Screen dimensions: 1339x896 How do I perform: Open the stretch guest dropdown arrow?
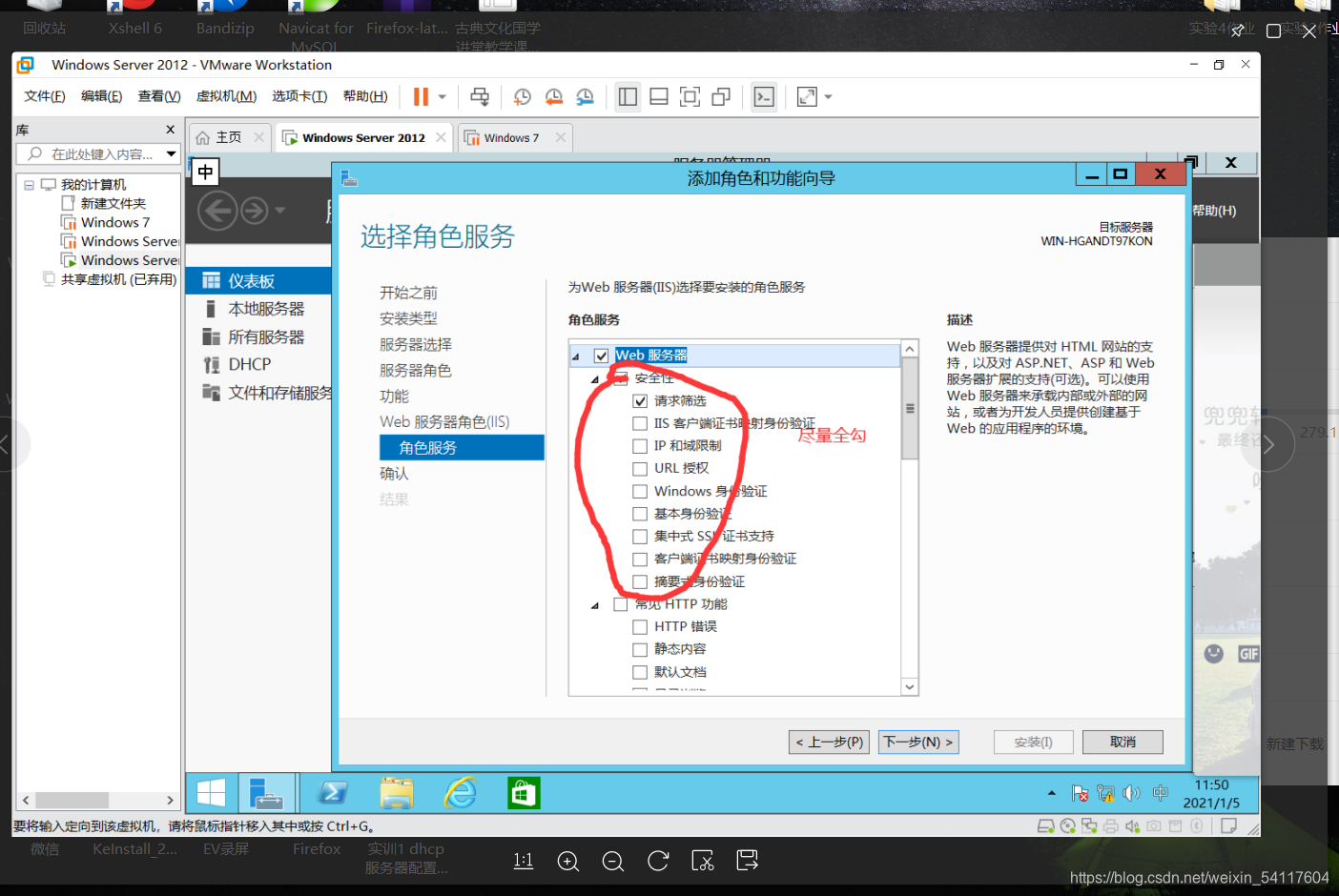828,96
